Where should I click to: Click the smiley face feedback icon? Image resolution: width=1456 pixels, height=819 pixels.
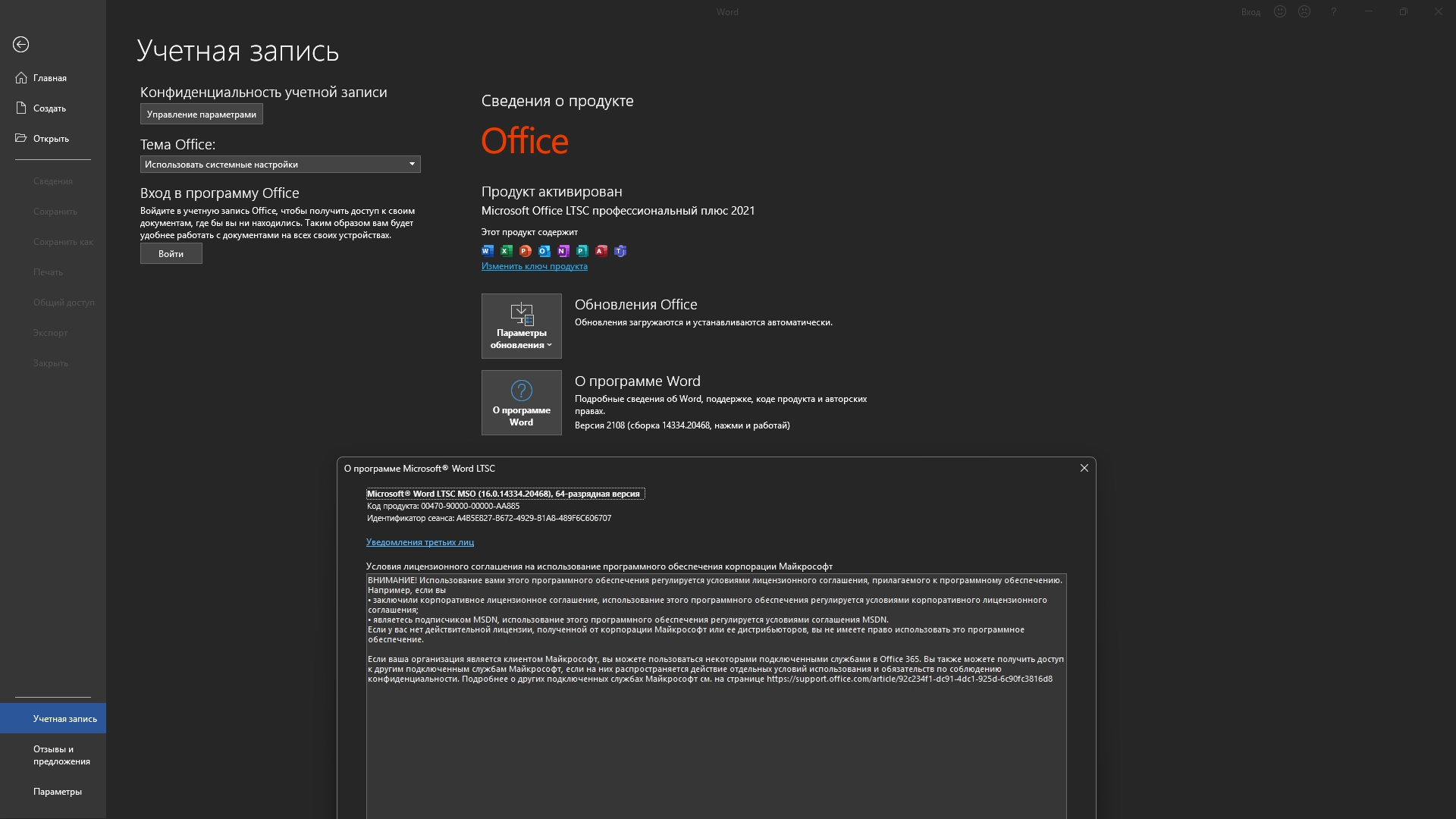tap(1280, 11)
